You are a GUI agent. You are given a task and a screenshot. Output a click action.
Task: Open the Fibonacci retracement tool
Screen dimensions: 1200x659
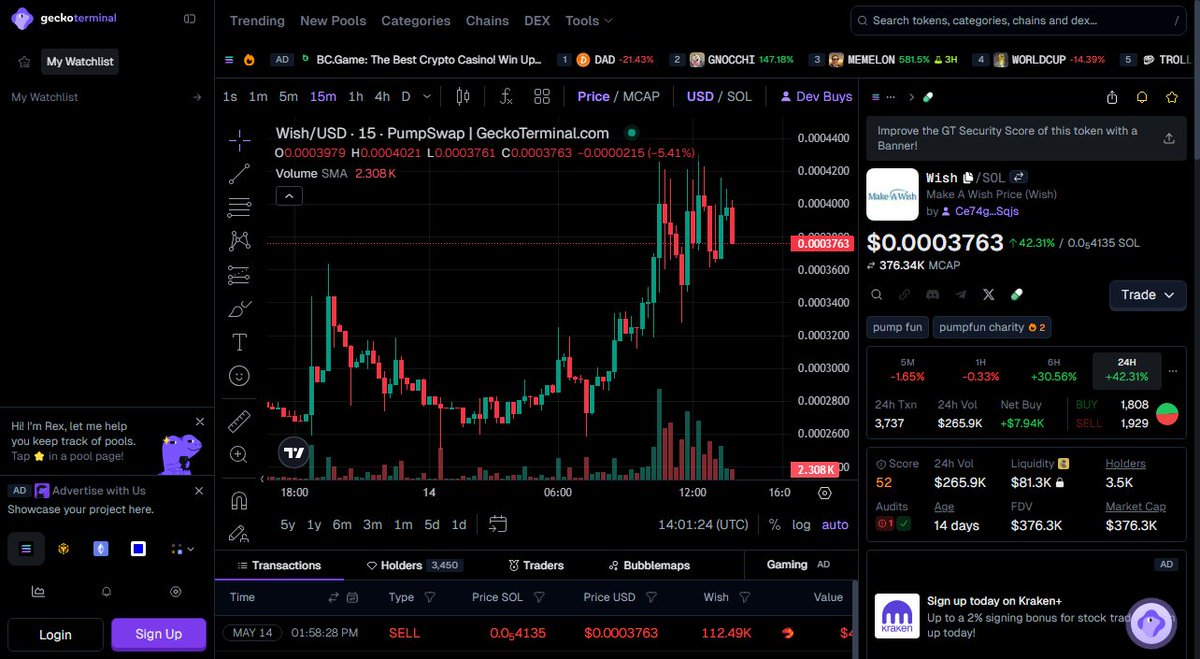[239, 208]
